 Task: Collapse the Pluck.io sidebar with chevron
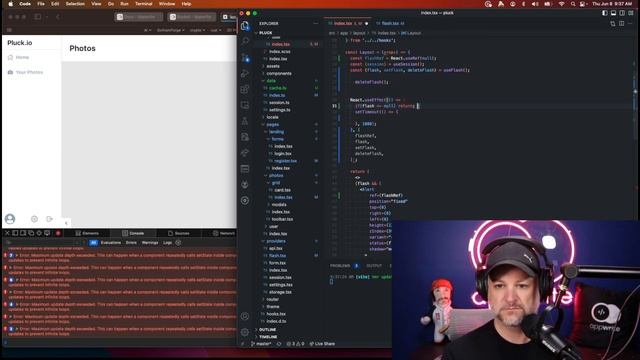pos(66,223)
